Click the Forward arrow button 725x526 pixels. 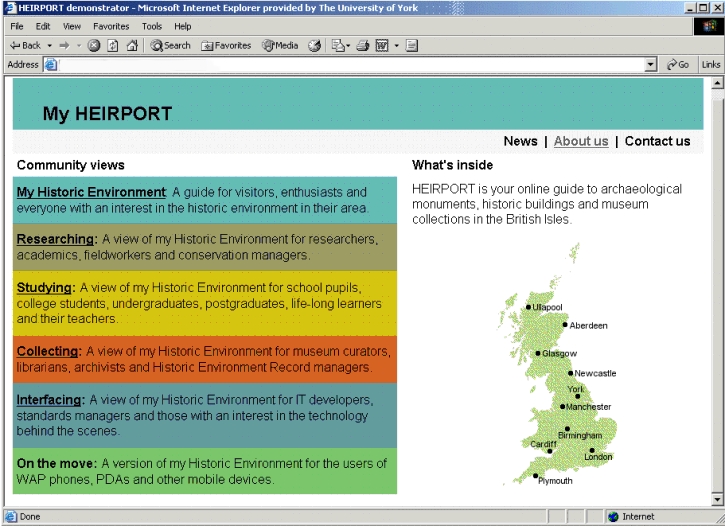tap(64, 45)
